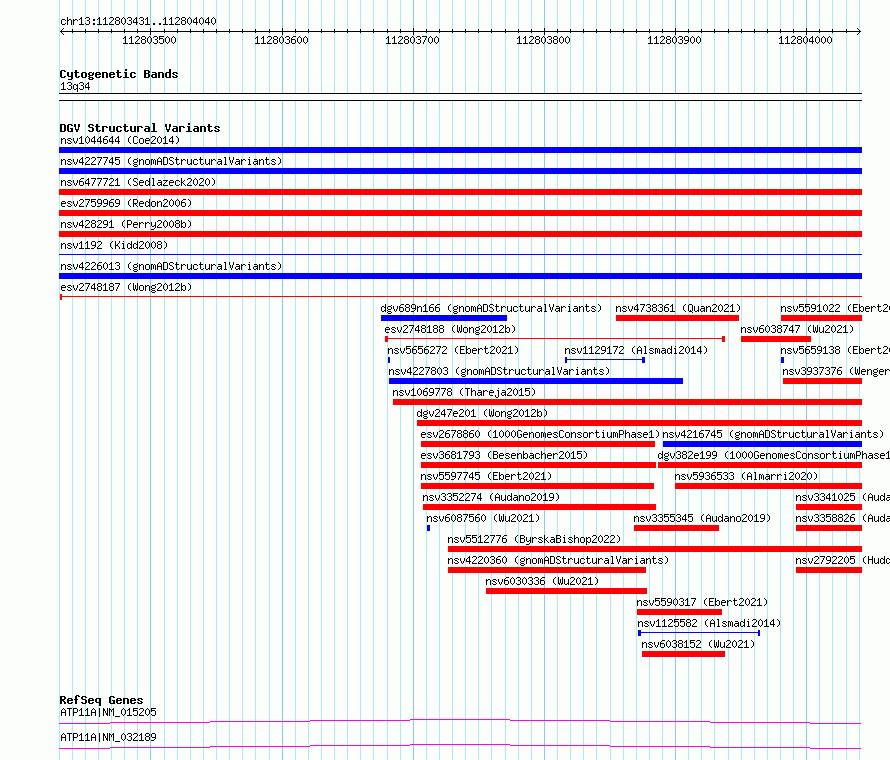Click the nsv6030336 red variant bar

[x=566, y=591]
